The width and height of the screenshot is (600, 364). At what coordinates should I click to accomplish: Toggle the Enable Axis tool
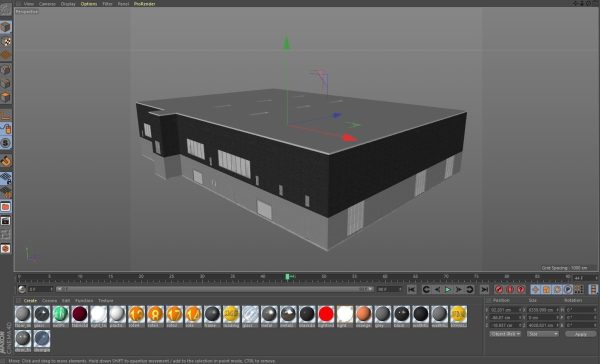5,115
